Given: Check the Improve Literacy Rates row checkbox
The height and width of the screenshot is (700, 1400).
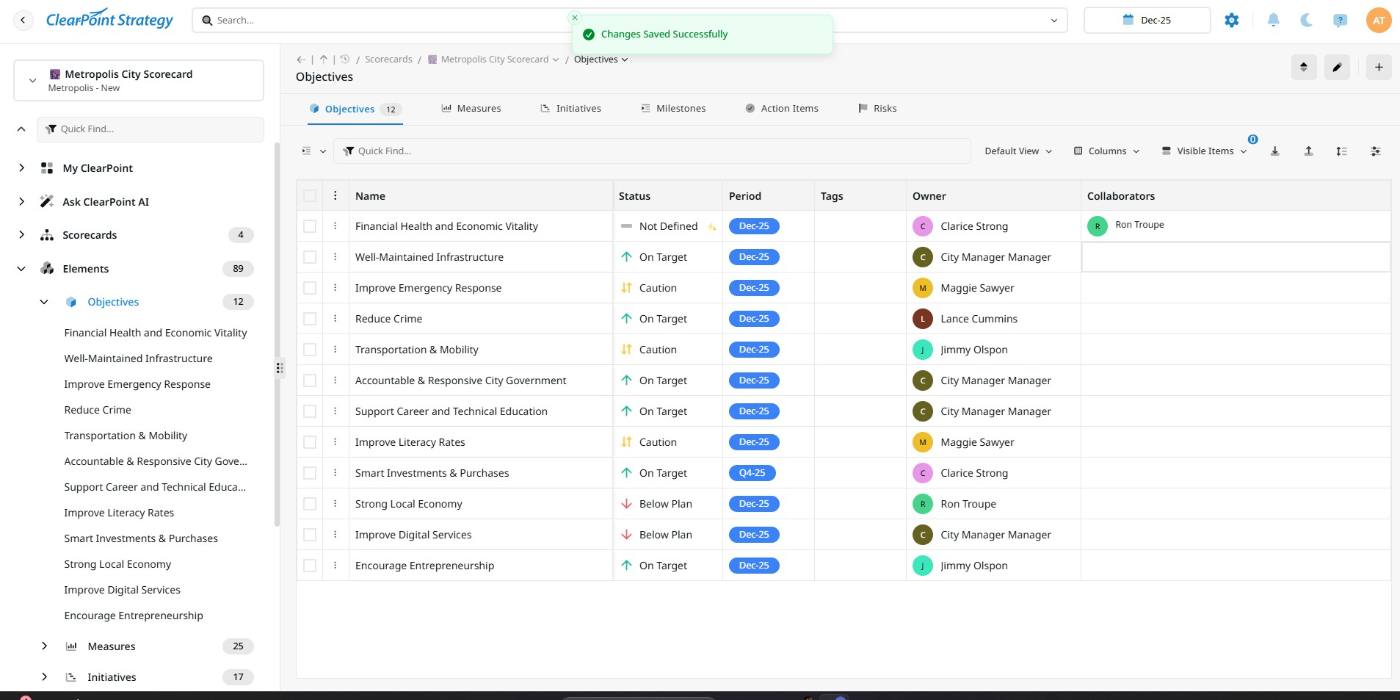Looking at the screenshot, I should coord(310,442).
